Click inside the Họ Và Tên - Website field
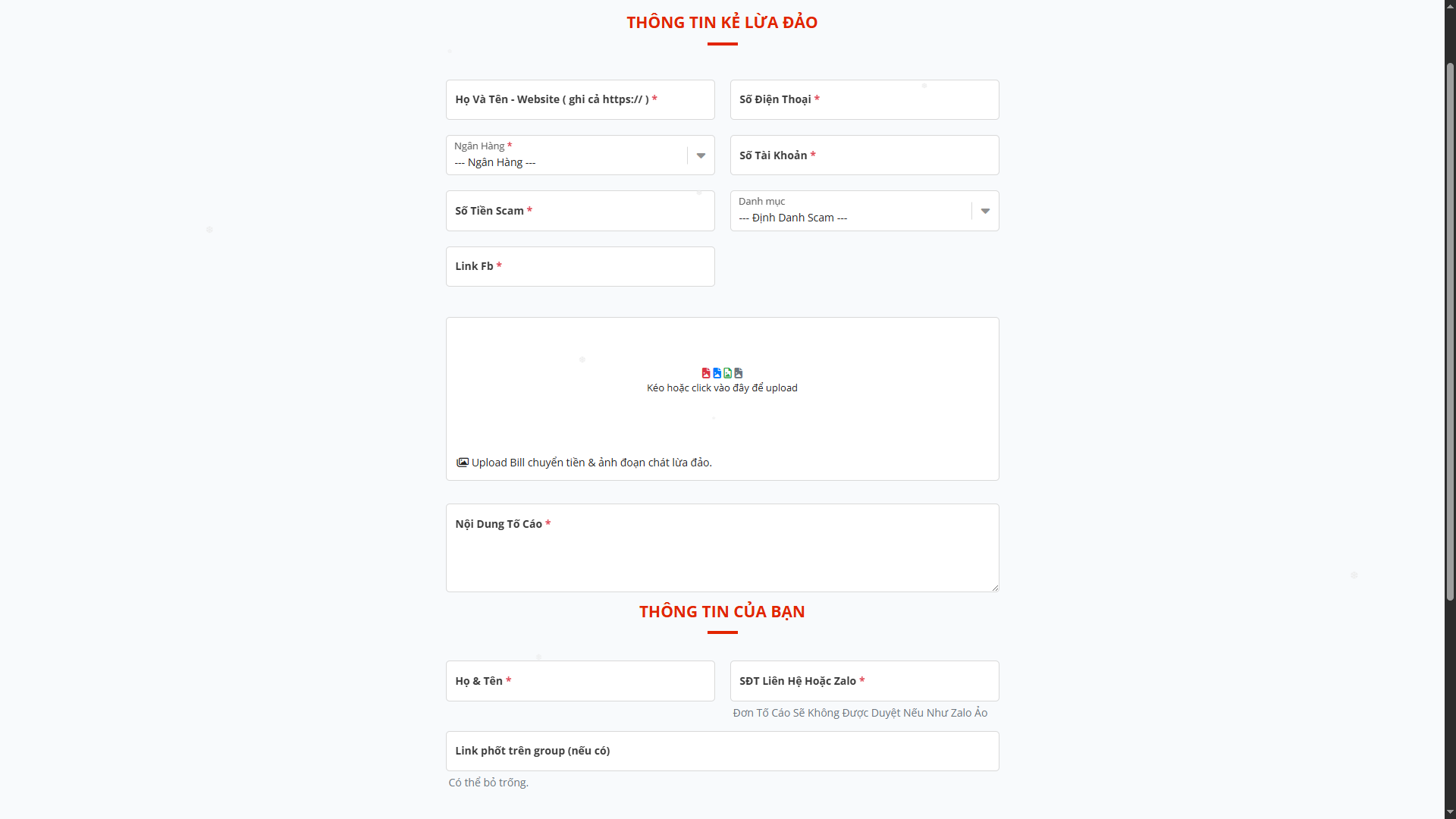The height and width of the screenshot is (819, 1456). point(580,99)
